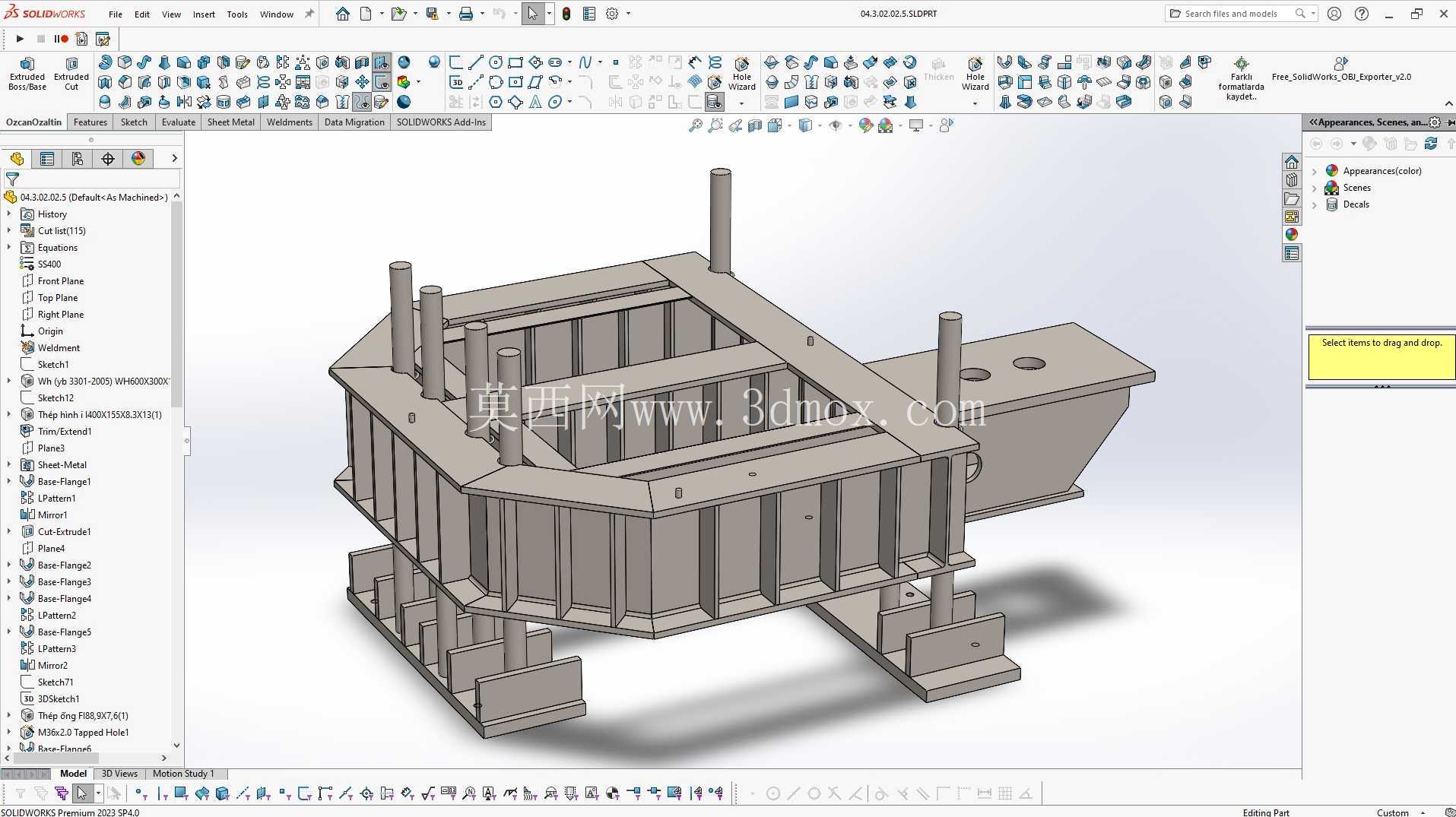Viewport: 1456px width, 817px height.
Task: Open the Options gear dropdown arrow
Action: tap(628, 14)
